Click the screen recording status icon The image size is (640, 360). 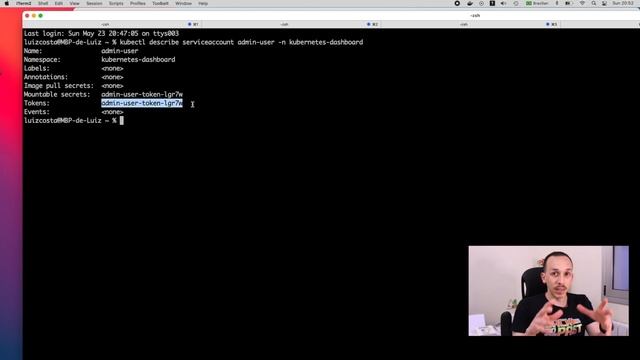(457, 3)
